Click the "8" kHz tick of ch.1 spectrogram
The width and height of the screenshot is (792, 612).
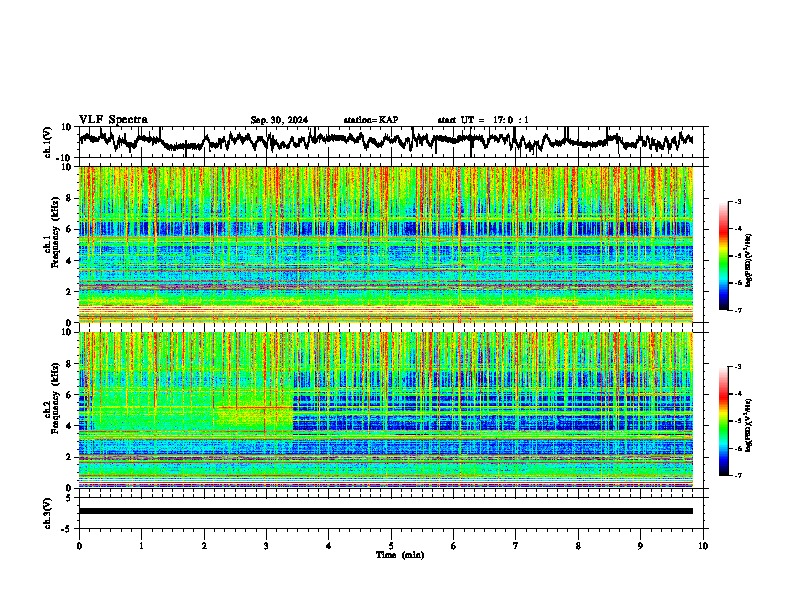(x=70, y=198)
